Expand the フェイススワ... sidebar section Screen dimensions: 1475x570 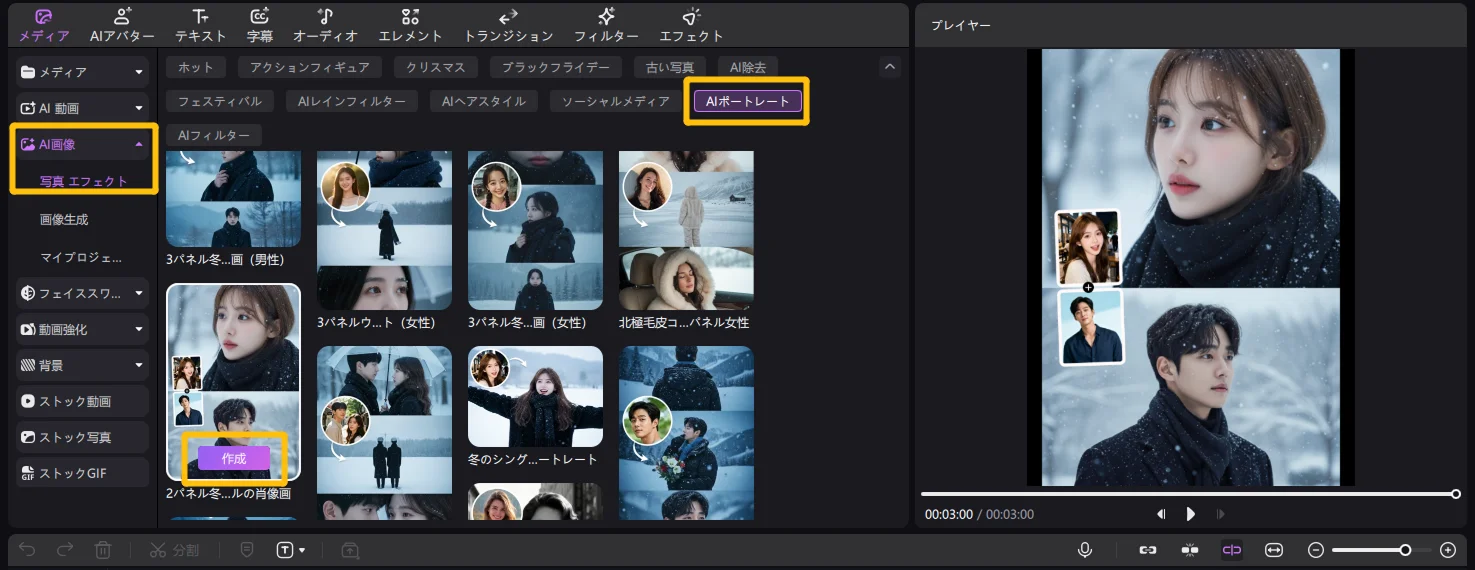82,293
